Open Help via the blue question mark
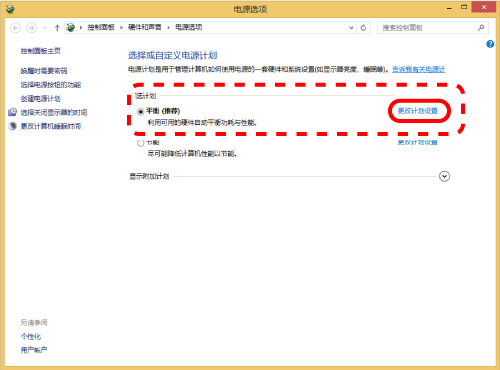The width and height of the screenshot is (500, 370). pyautogui.click(x=490, y=44)
